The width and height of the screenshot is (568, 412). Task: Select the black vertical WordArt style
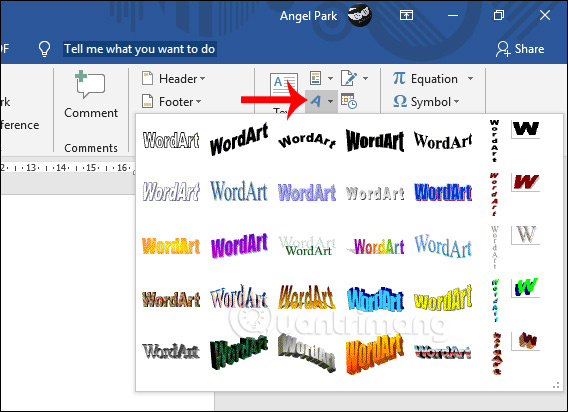tap(494, 141)
